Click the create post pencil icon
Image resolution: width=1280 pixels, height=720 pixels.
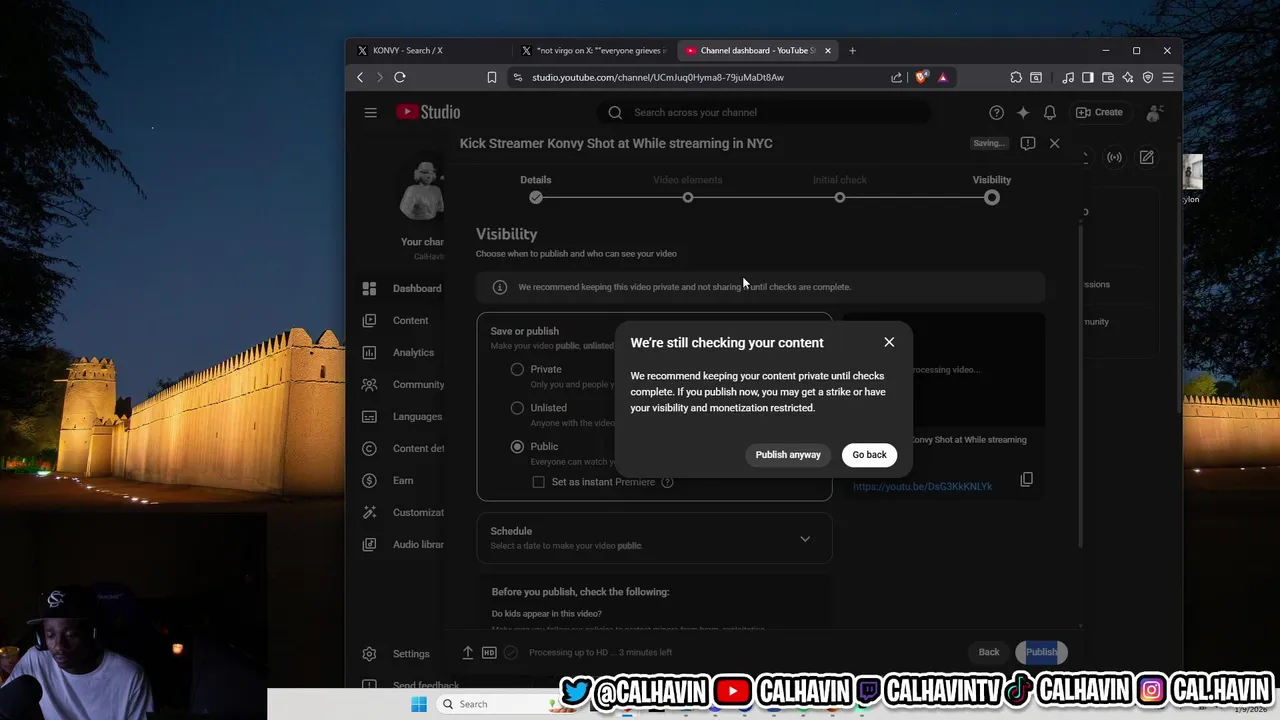point(1146,157)
